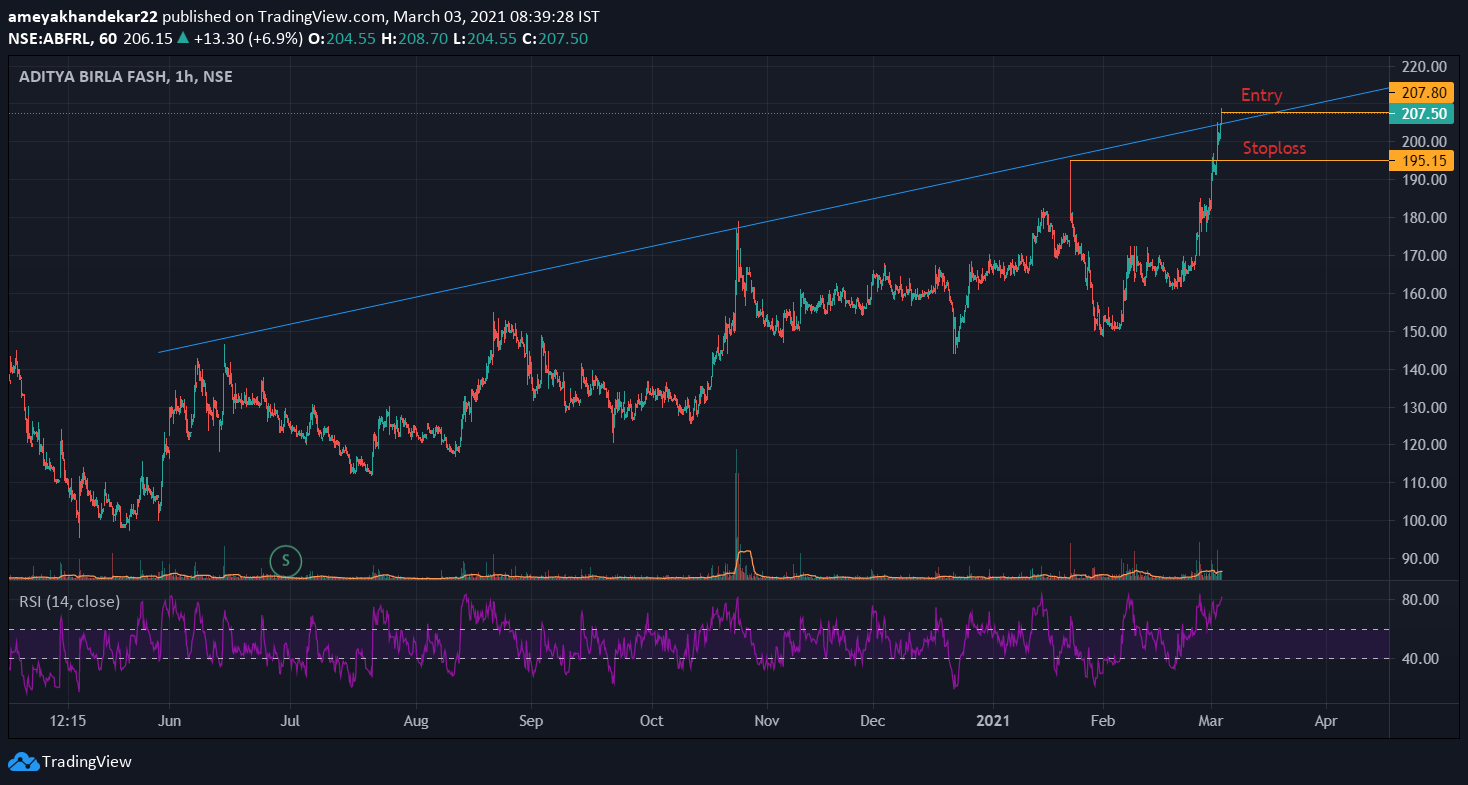This screenshot has width=1468, height=785.
Task: Click the Jun label on time axis
Action: (x=170, y=720)
